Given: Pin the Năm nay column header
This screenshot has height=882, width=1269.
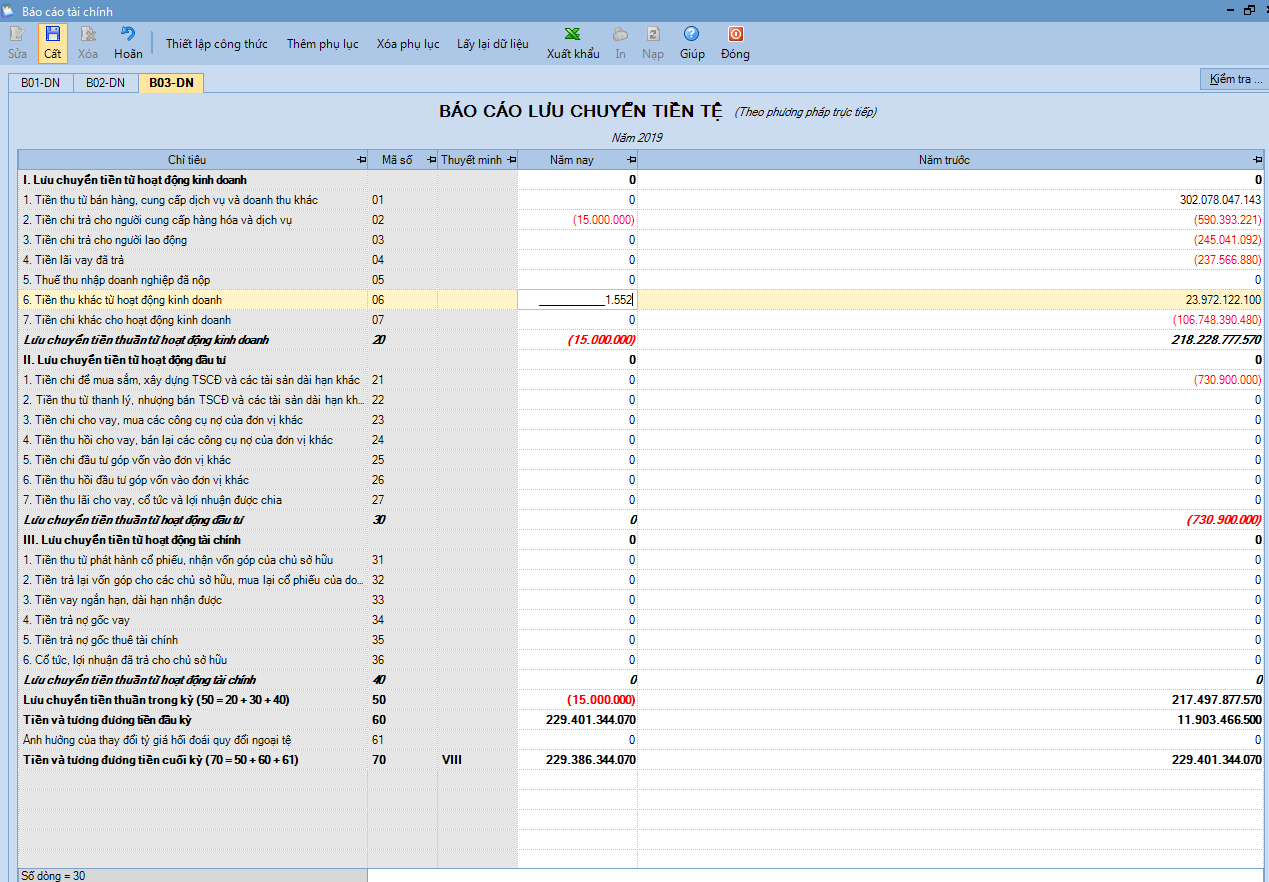Looking at the screenshot, I should 631,160.
